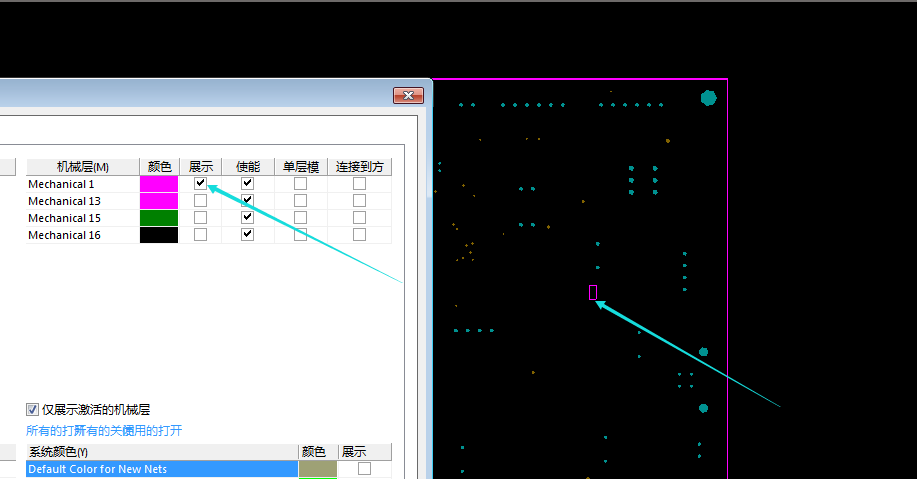The height and width of the screenshot is (479, 917).
Task: Check 展示 box for Default Color for New Nets
Action: pyautogui.click(x=364, y=469)
